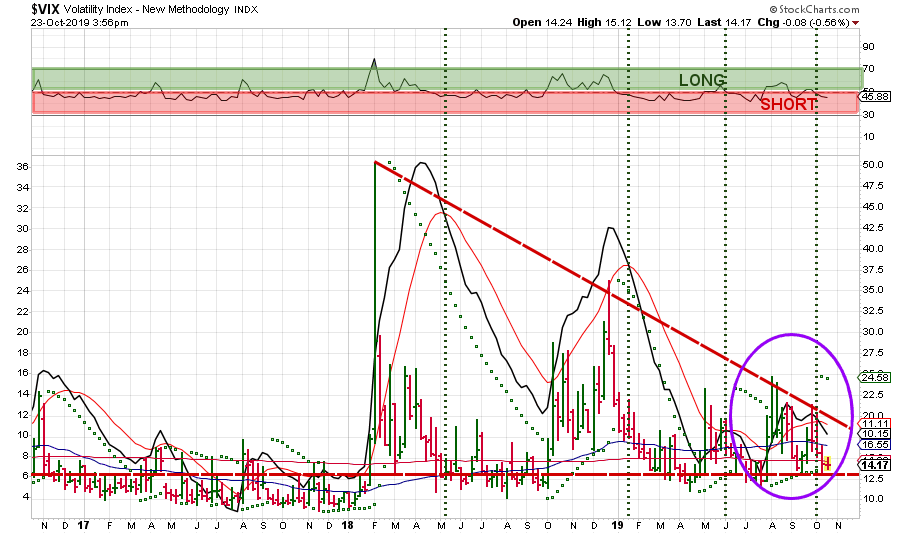Screen dimensions: 900x534
Task: Click the yellow highlighted candle marker
Action: (827, 462)
